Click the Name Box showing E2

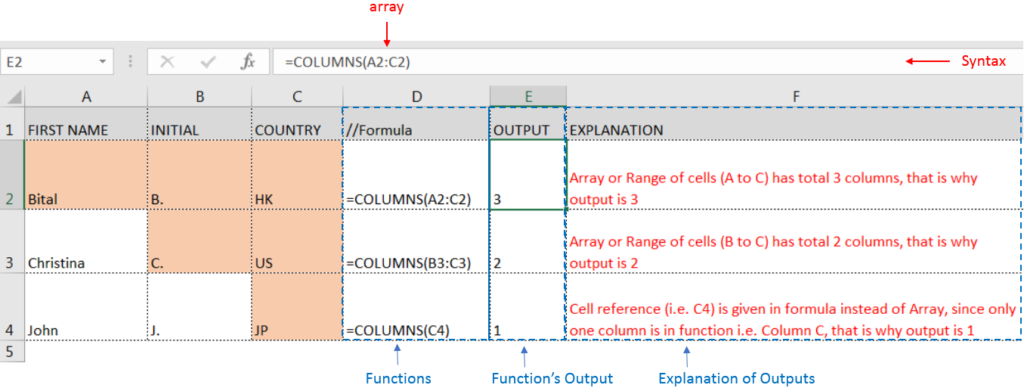[x=56, y=62]
